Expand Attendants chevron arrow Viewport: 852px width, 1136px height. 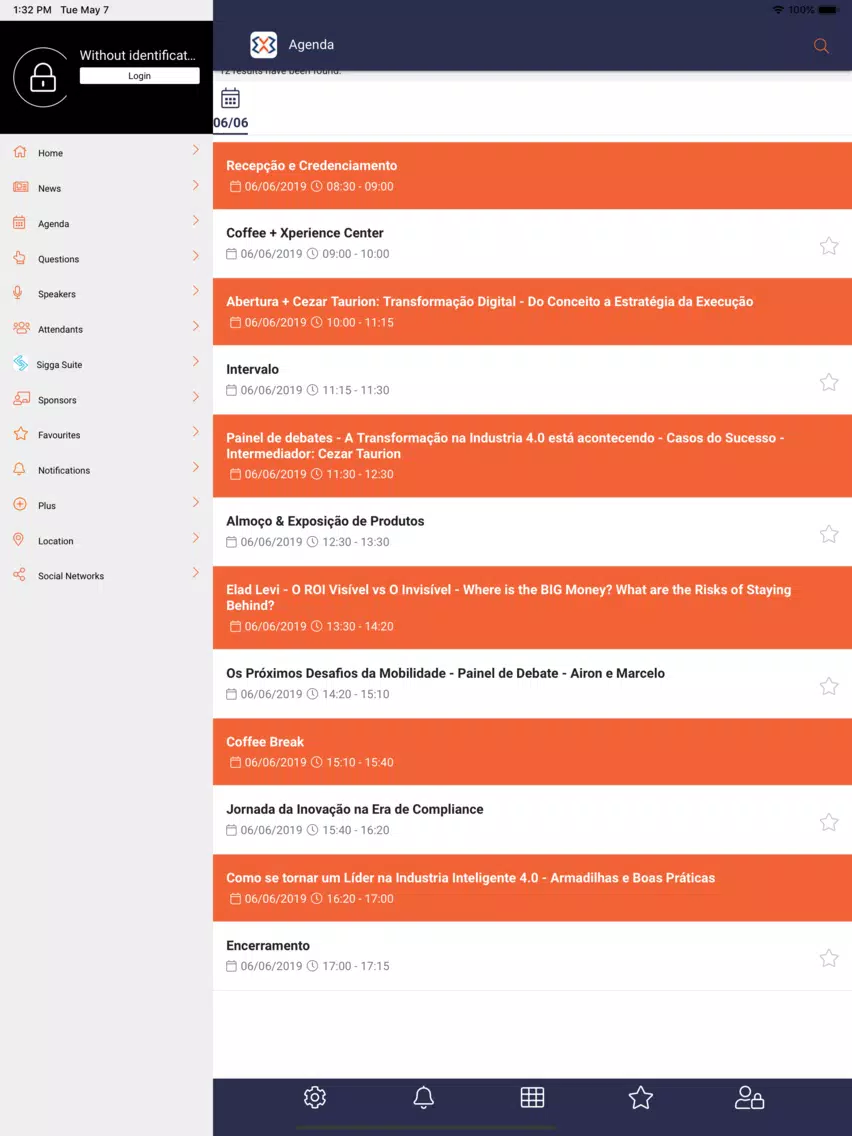click(x=196, y=326)
